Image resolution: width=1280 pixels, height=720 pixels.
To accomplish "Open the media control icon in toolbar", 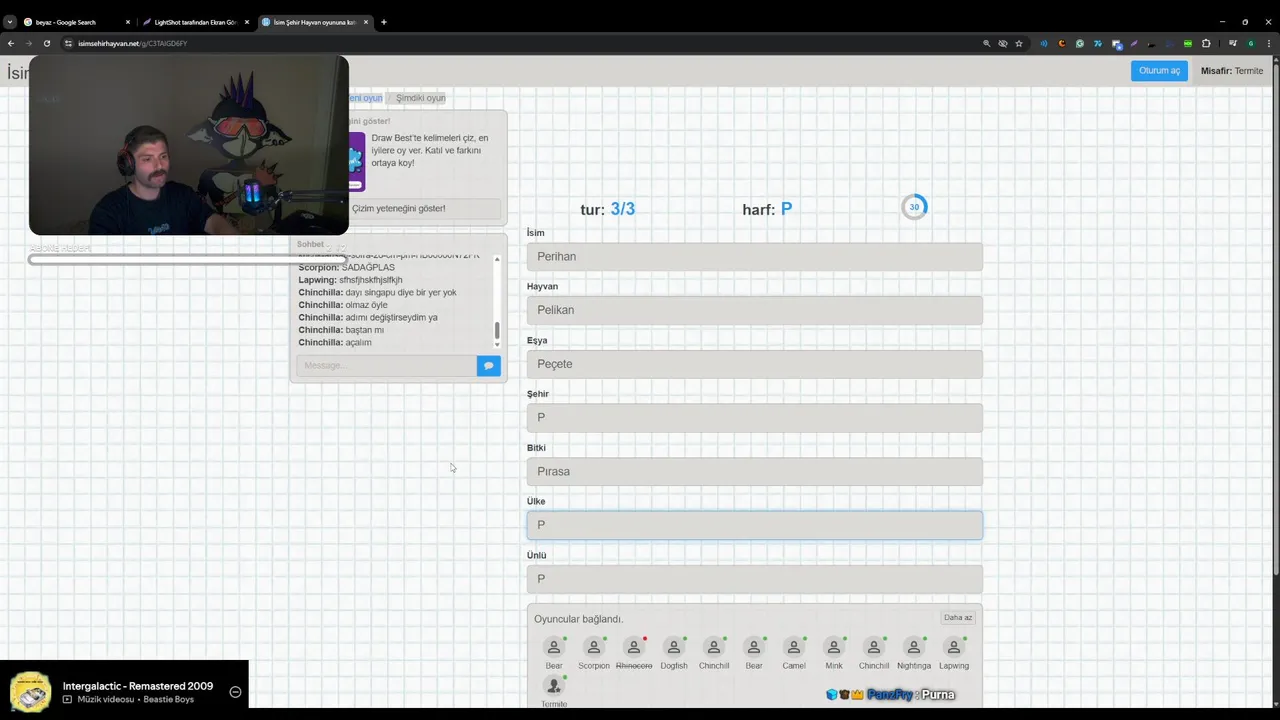I will [1233, 44].
